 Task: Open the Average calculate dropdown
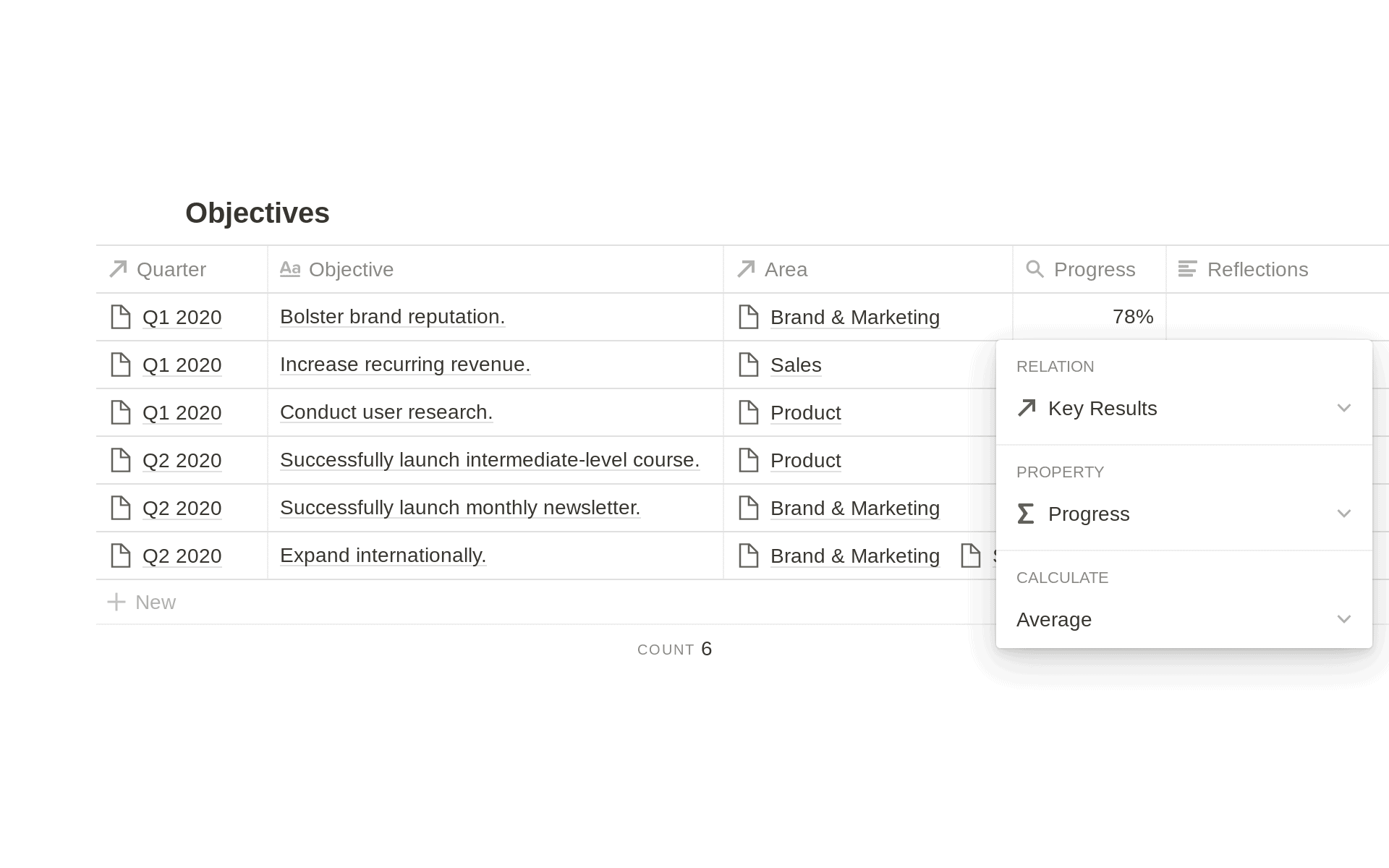pyautogui.click(x=1344, y=619)
